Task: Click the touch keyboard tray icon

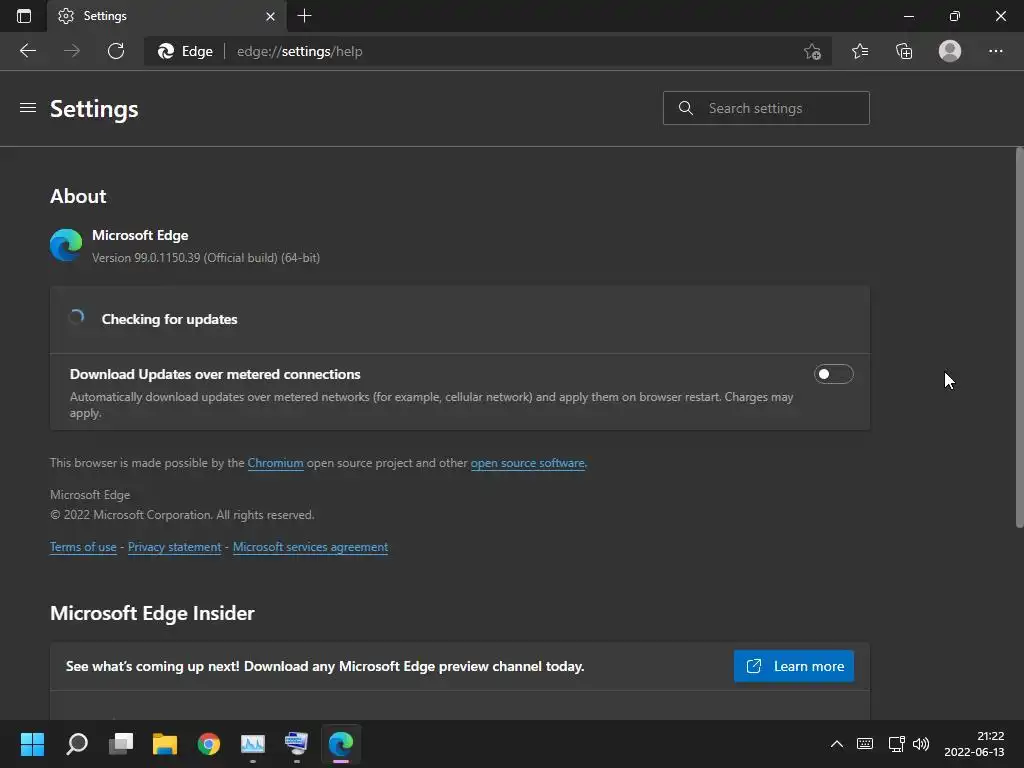Action: [x=865, y=744]
